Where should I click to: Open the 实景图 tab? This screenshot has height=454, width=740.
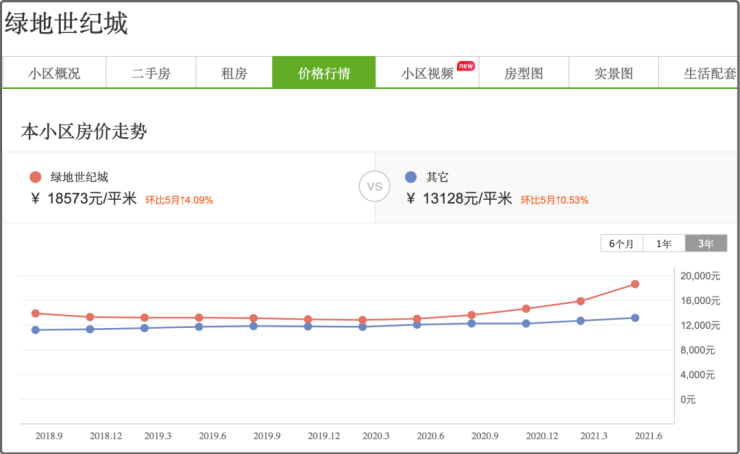pos(613,74)
